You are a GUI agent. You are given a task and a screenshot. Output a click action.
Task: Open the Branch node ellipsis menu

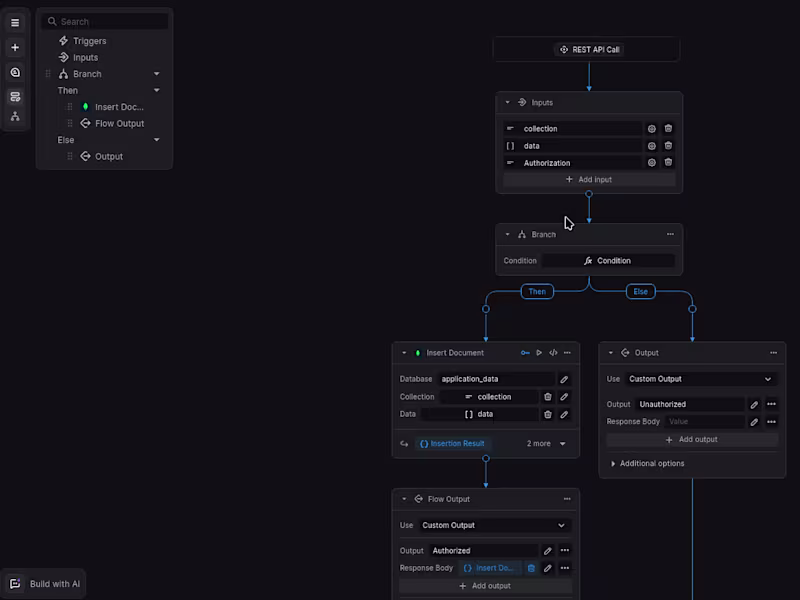(670, 234)
